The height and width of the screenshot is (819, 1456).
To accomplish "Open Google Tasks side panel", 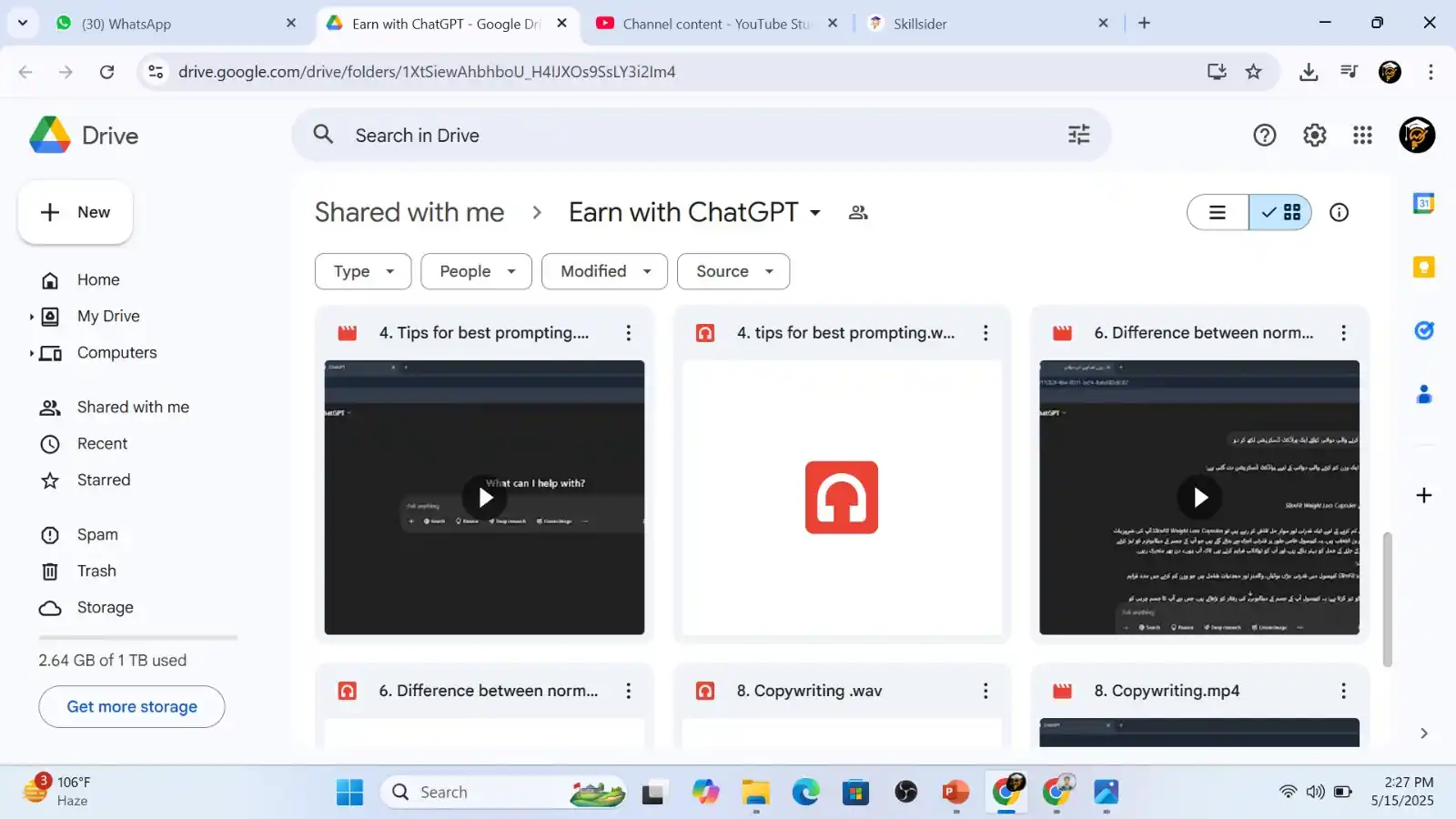I will (x=1423, y=330).
